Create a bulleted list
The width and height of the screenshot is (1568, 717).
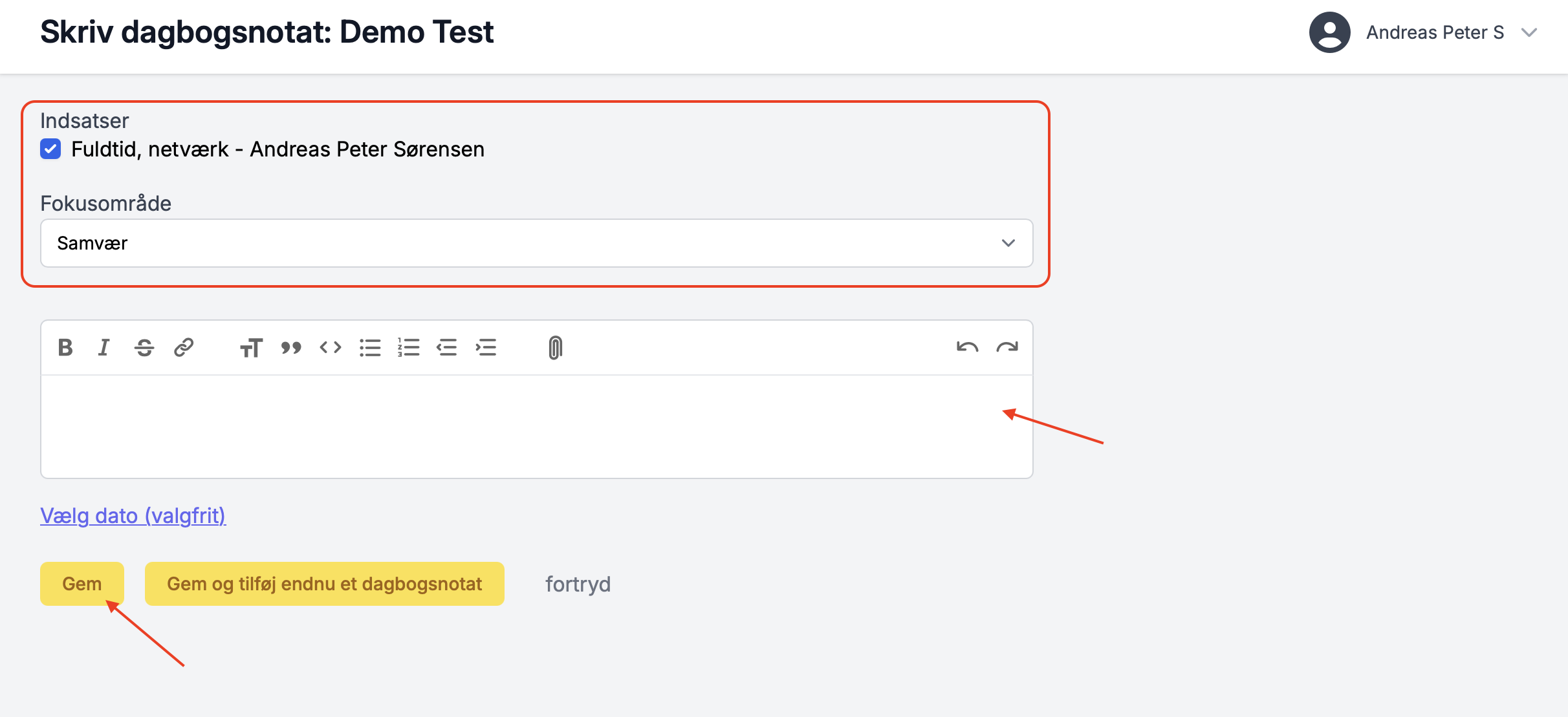pyautogui.click(x=370, y=348)
